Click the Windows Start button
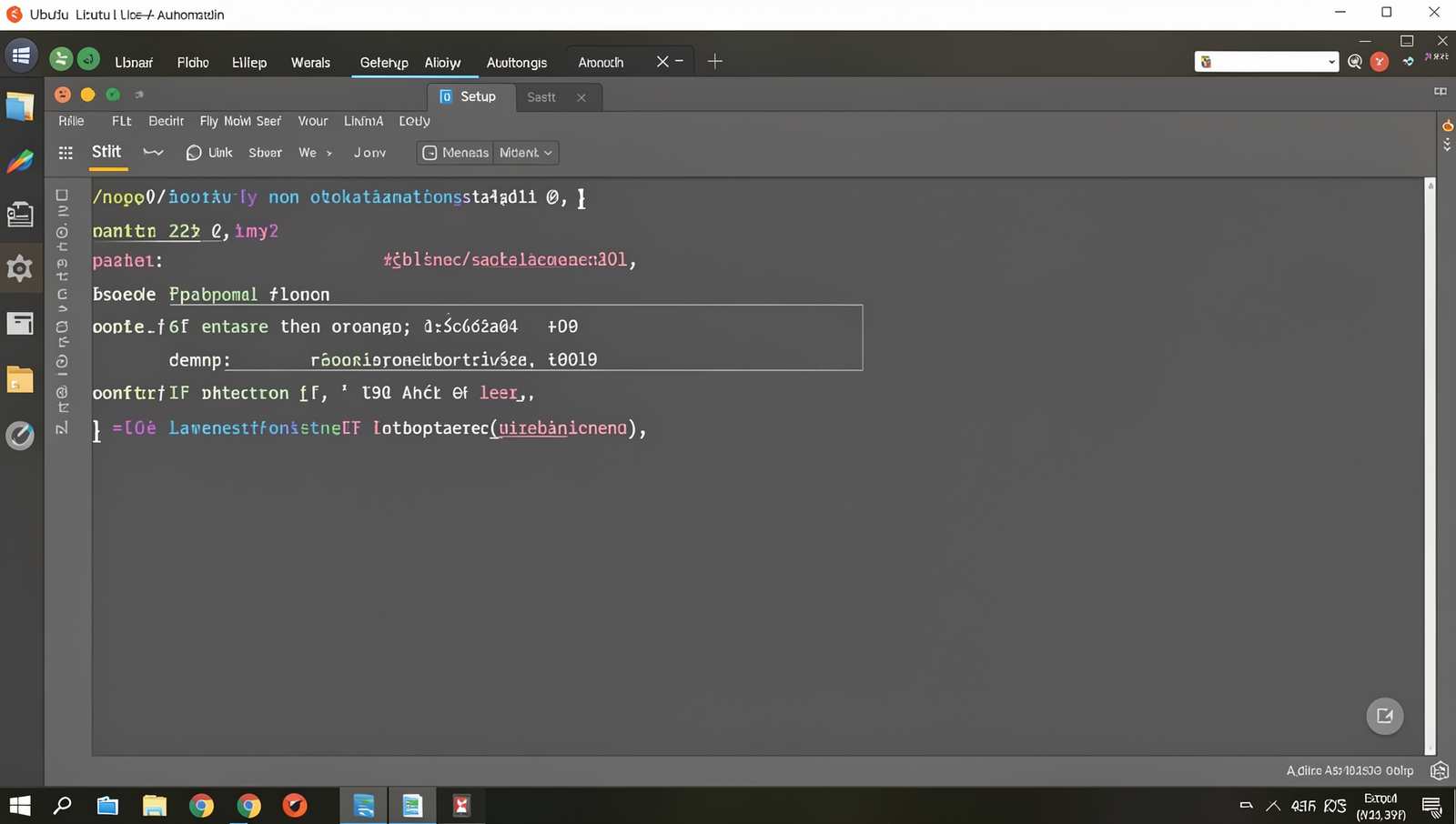The width and height of the screenshot is (1456, 824). click(x=20, y=806)
